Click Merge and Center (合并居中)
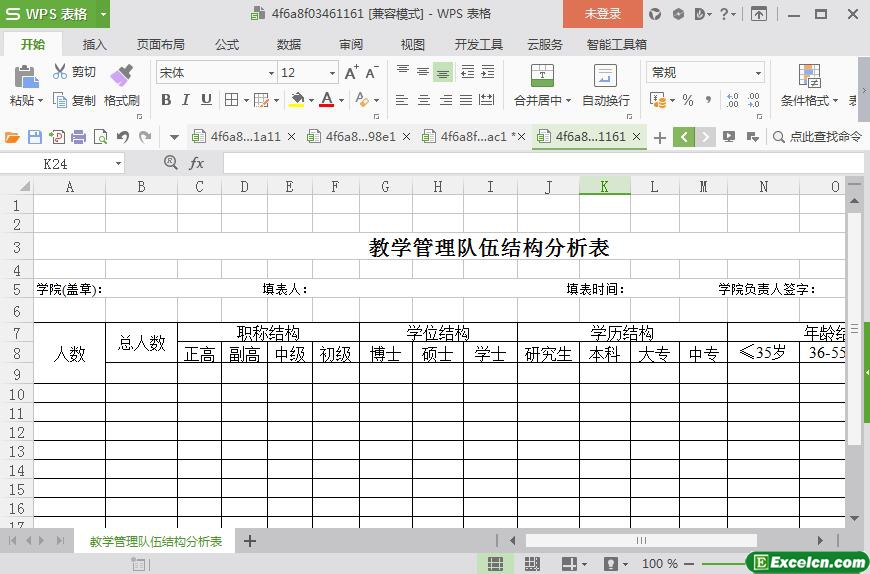The image size is (870, 574). pyautogui.click(x=542, y=85)
